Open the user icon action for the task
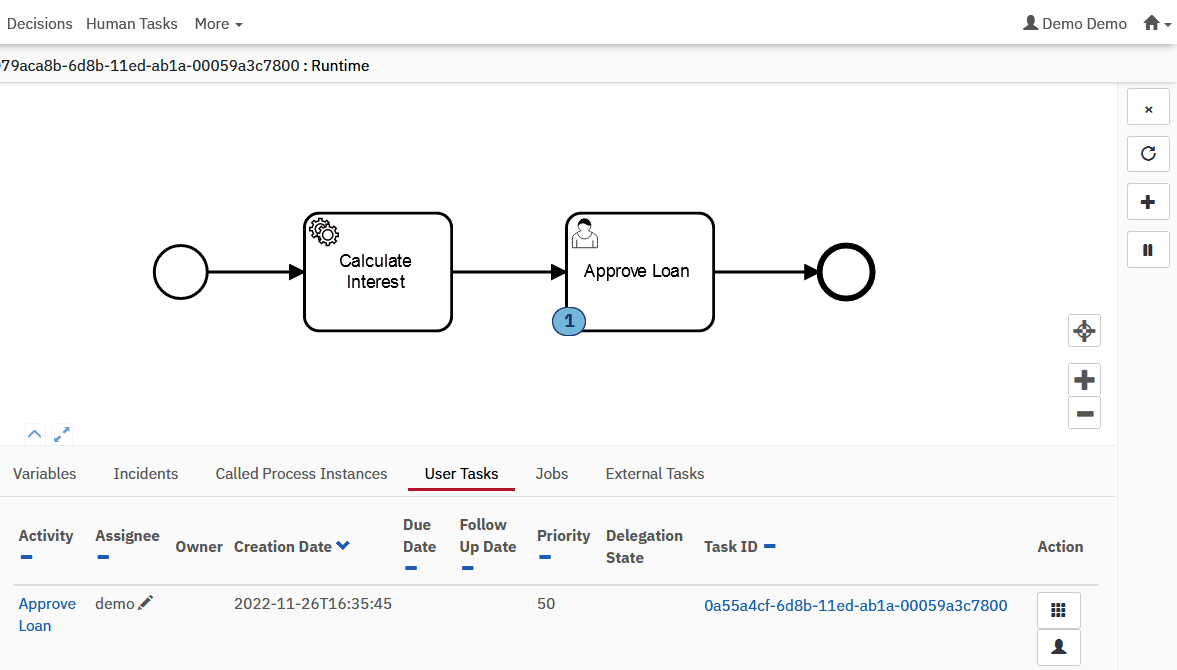This screenshot has height=670, width=1177. coord(1058,647)
